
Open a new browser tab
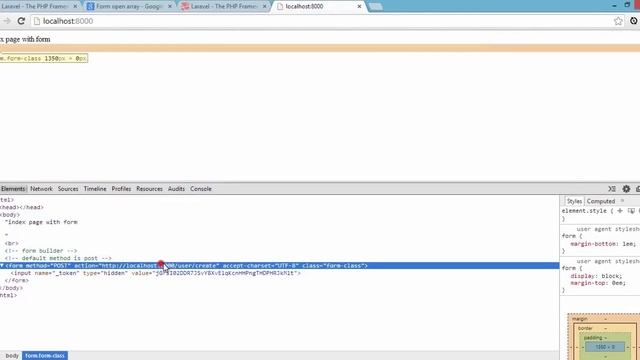click(x=376, y=7)
